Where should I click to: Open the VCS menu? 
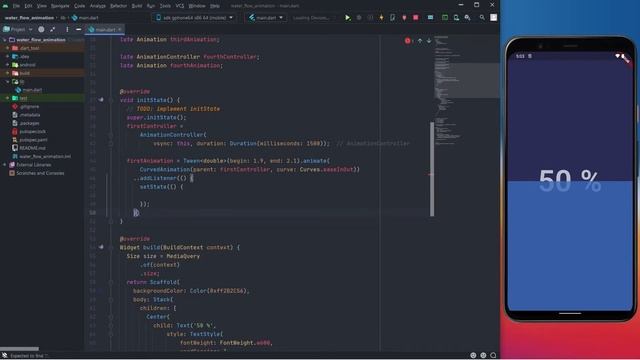pos(180,6)
